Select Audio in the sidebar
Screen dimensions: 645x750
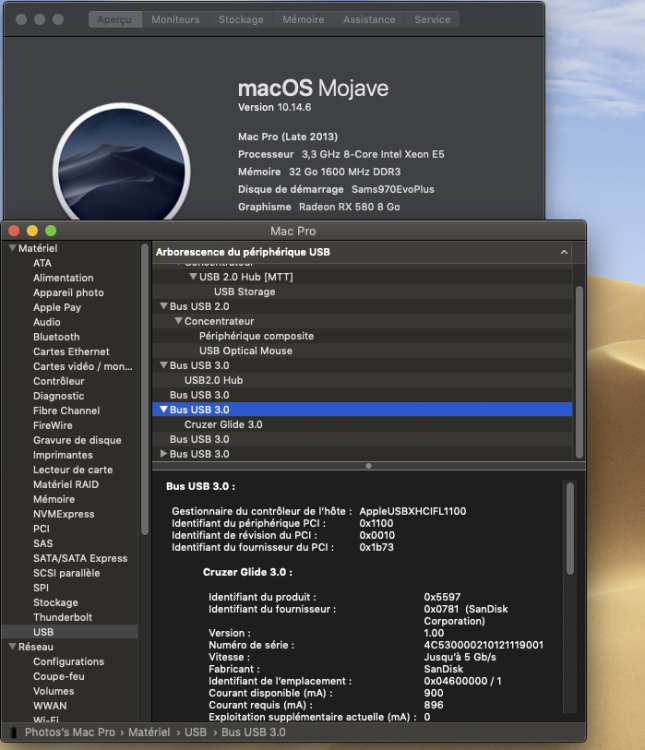coord(47,322)
